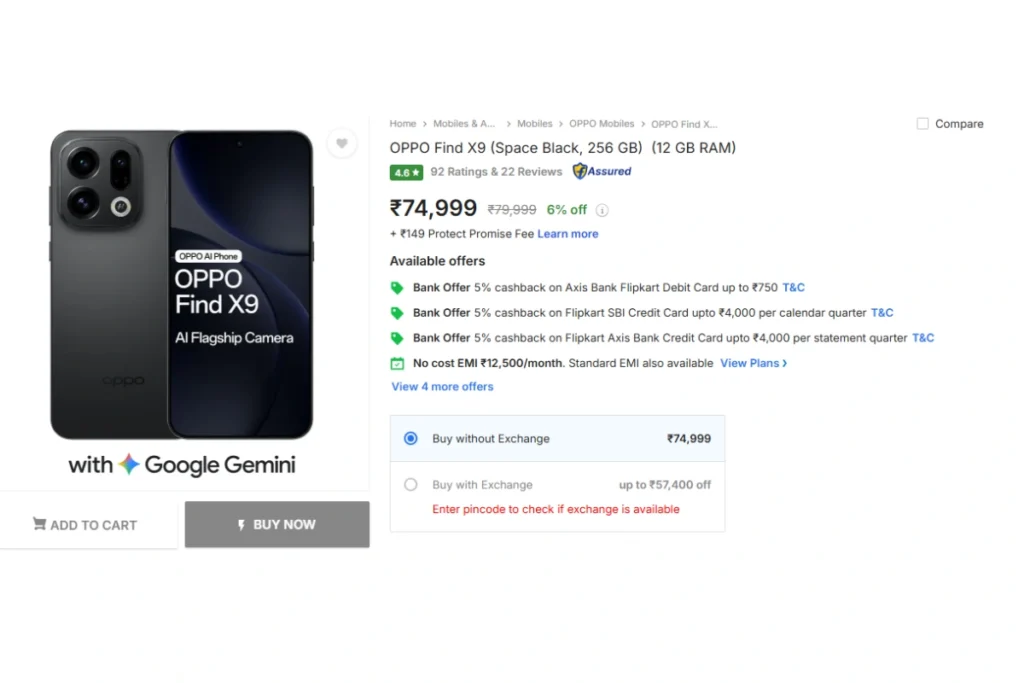
Task: Click the Flipkart Assured badge
Action: click(602, 171)
